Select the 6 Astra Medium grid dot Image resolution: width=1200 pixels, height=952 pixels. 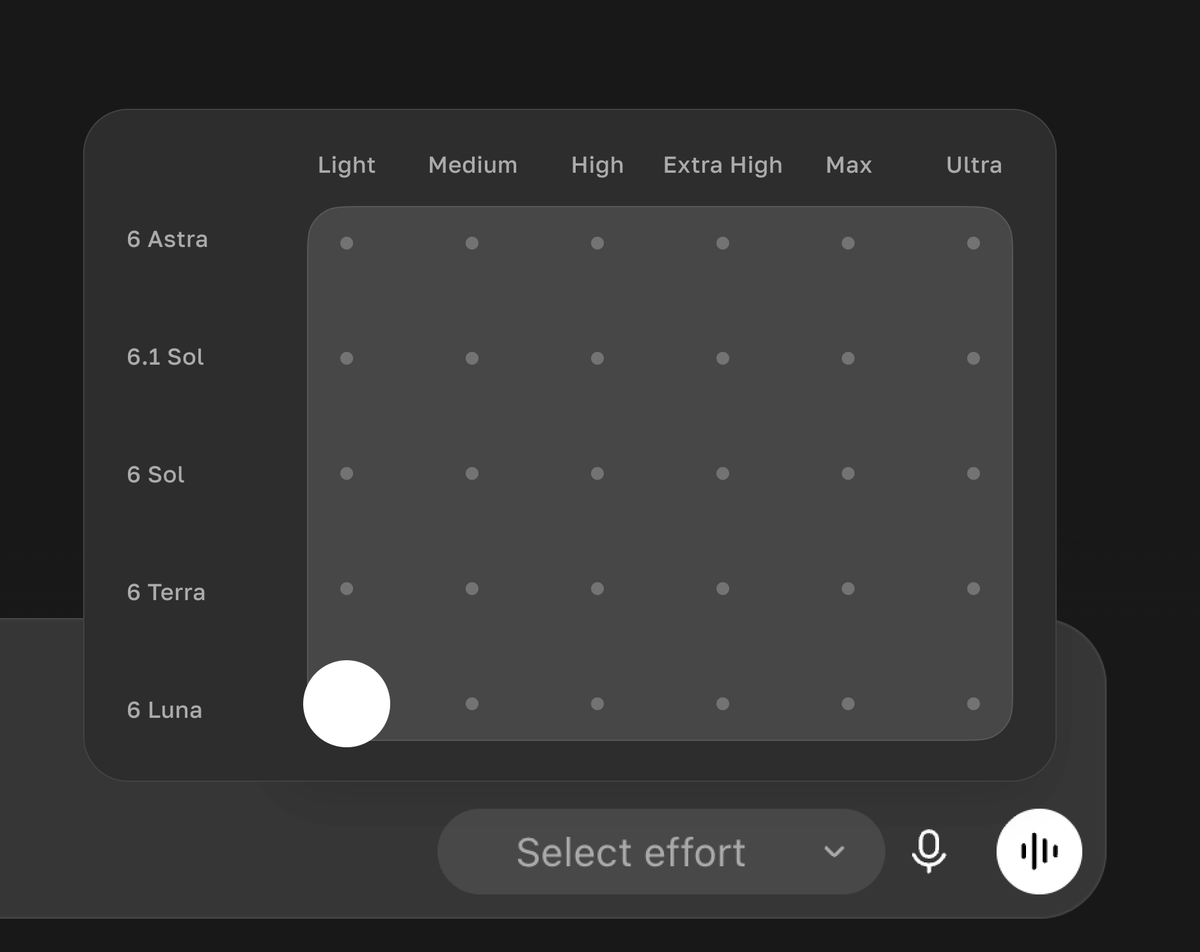(472, 243)
